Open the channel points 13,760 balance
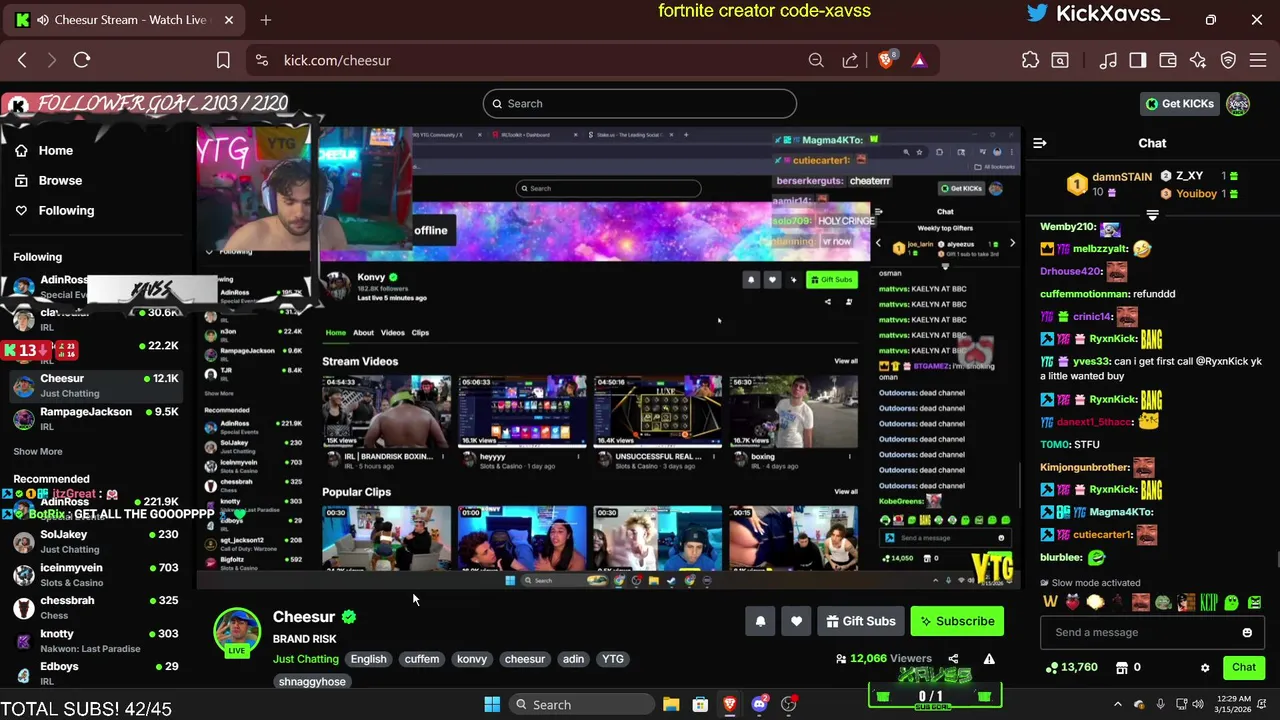1280x720 pixels. (x=1071, y=667)
